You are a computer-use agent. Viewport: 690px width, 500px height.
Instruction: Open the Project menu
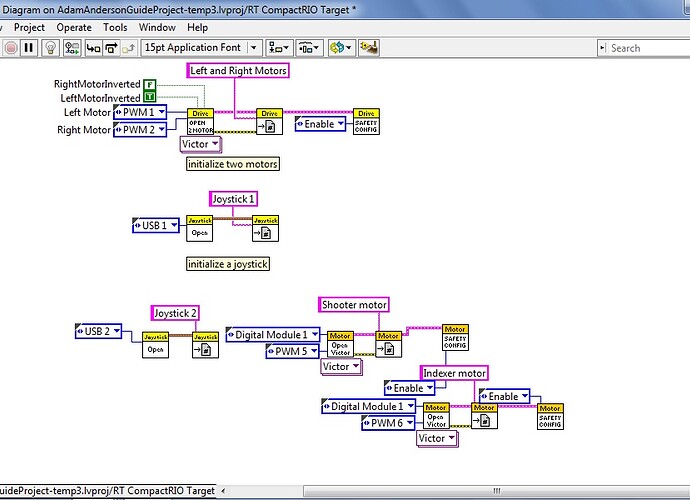click(29, 27)
